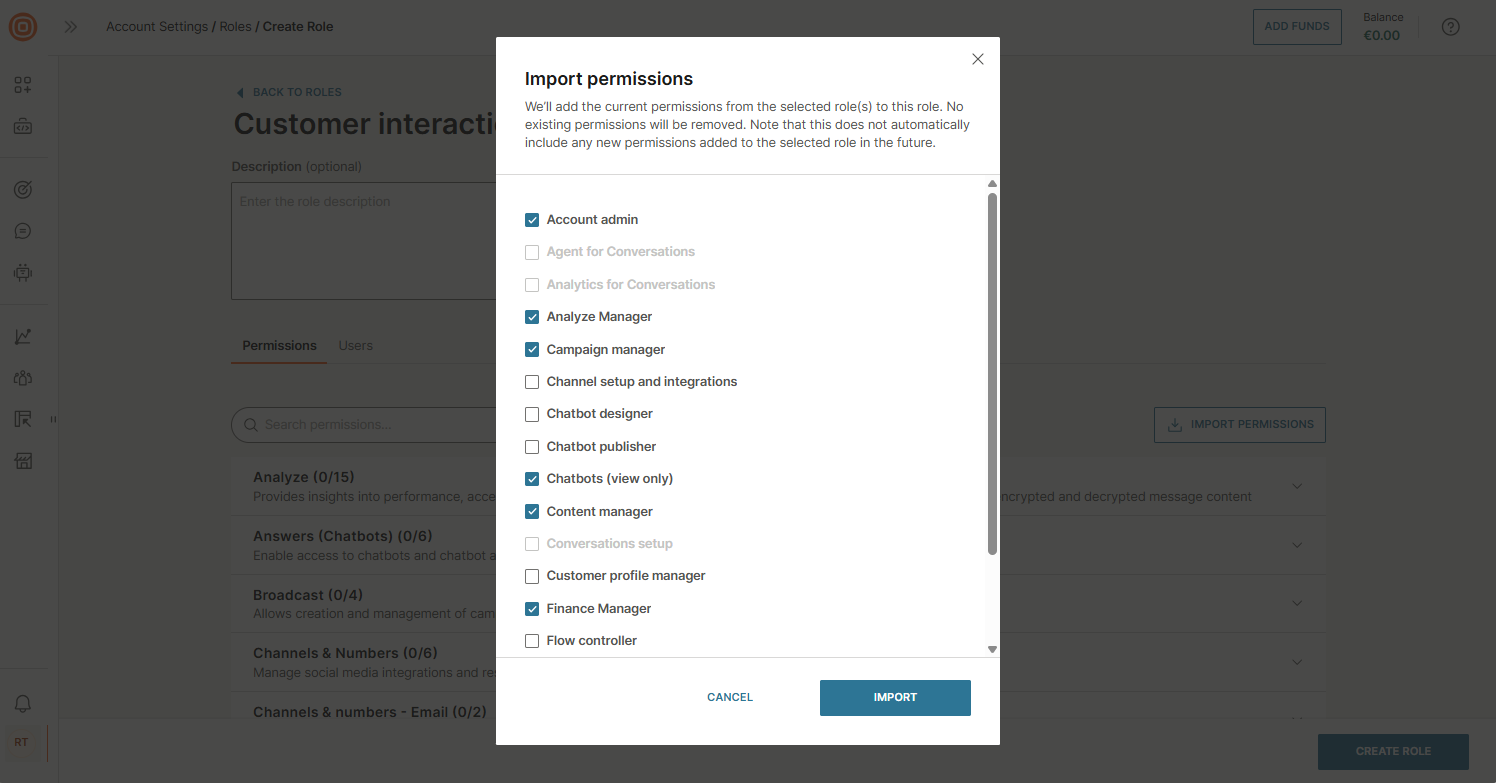Select the apps/add modules icon in sidebar
1496x783 pixels.
22,84
